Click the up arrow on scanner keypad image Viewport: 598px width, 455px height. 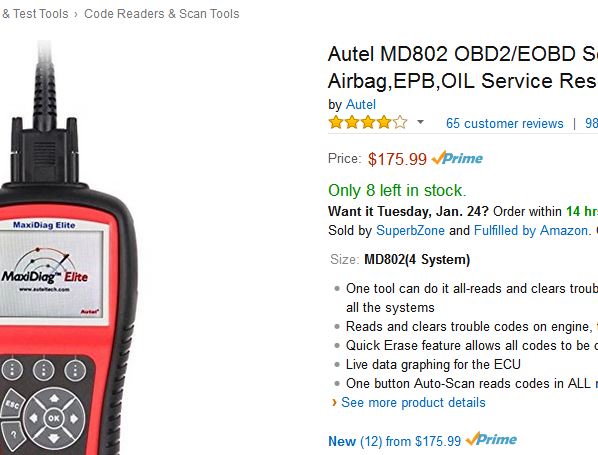point(54,399)
